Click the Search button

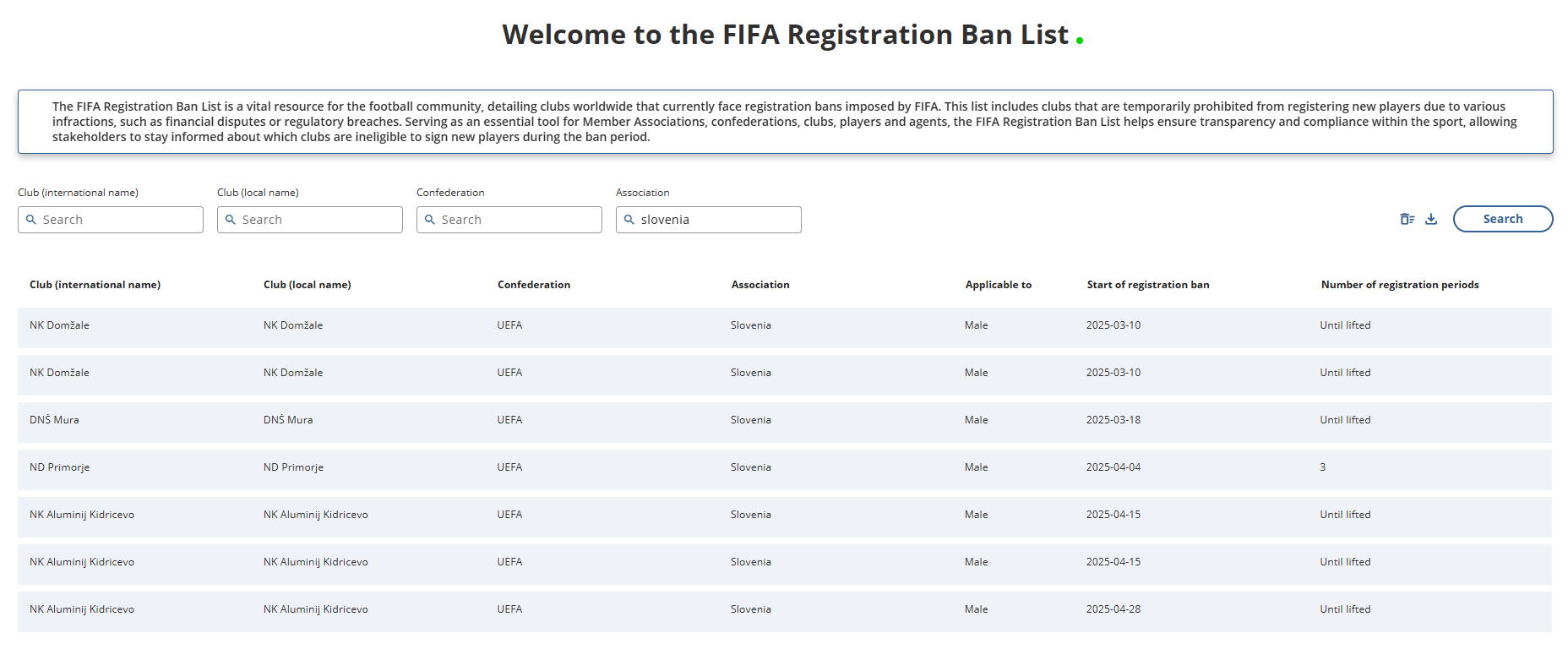[x=1503, y=219]
